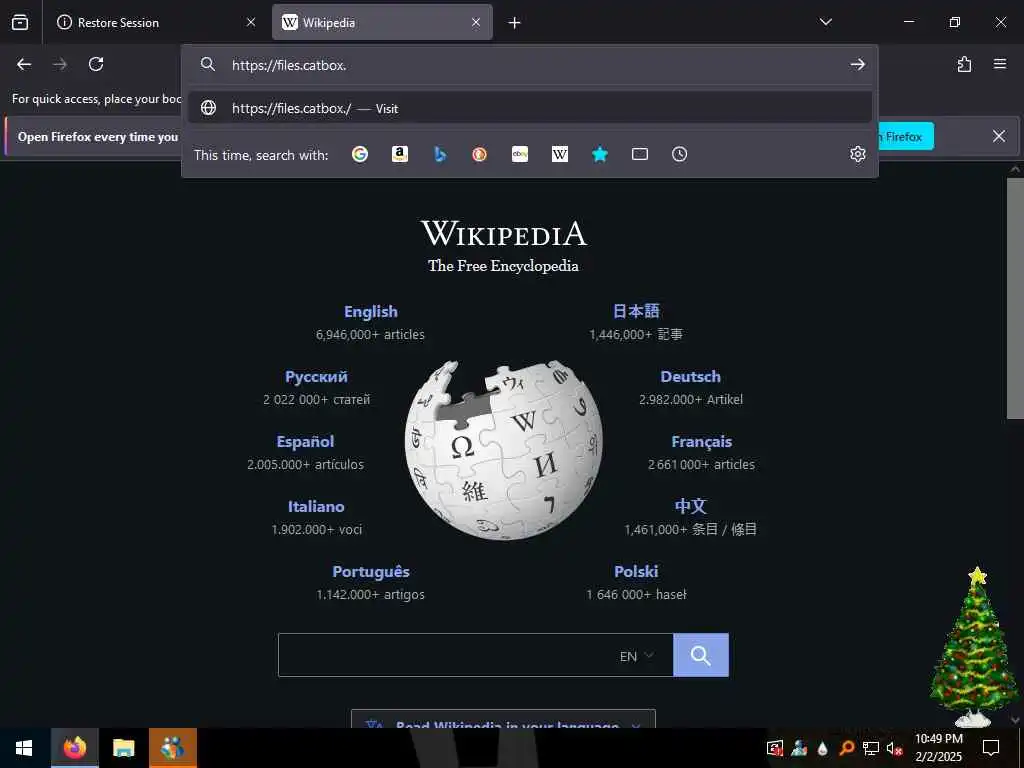Go back with the back arrow
Image resolution: width=1024 pixels, height=768 pixels.
[x=24, y=64]
